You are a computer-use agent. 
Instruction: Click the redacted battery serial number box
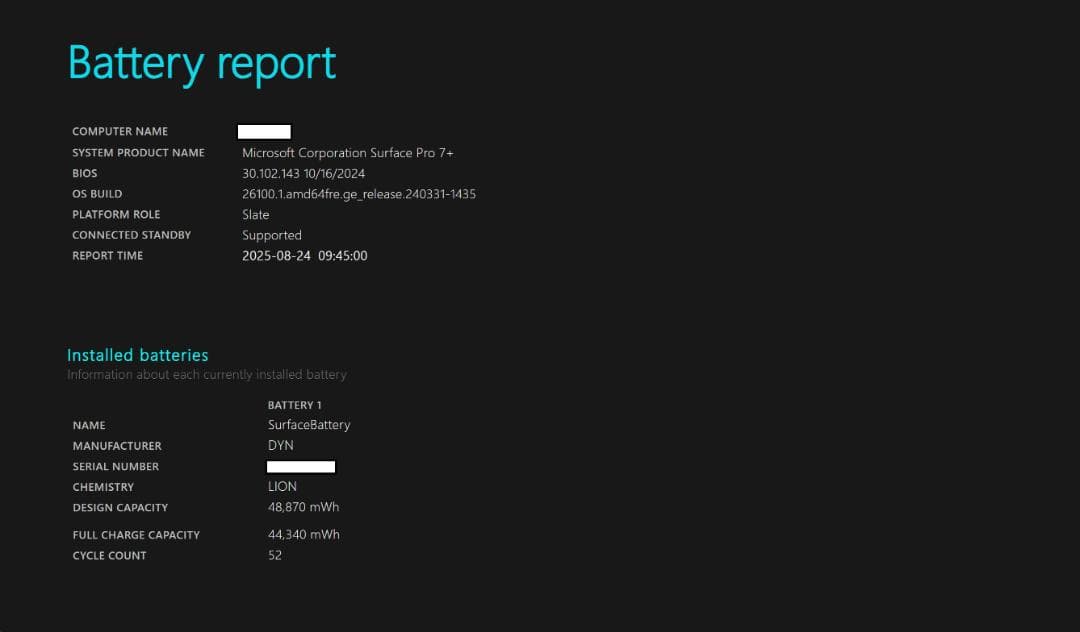pos(301,467)
